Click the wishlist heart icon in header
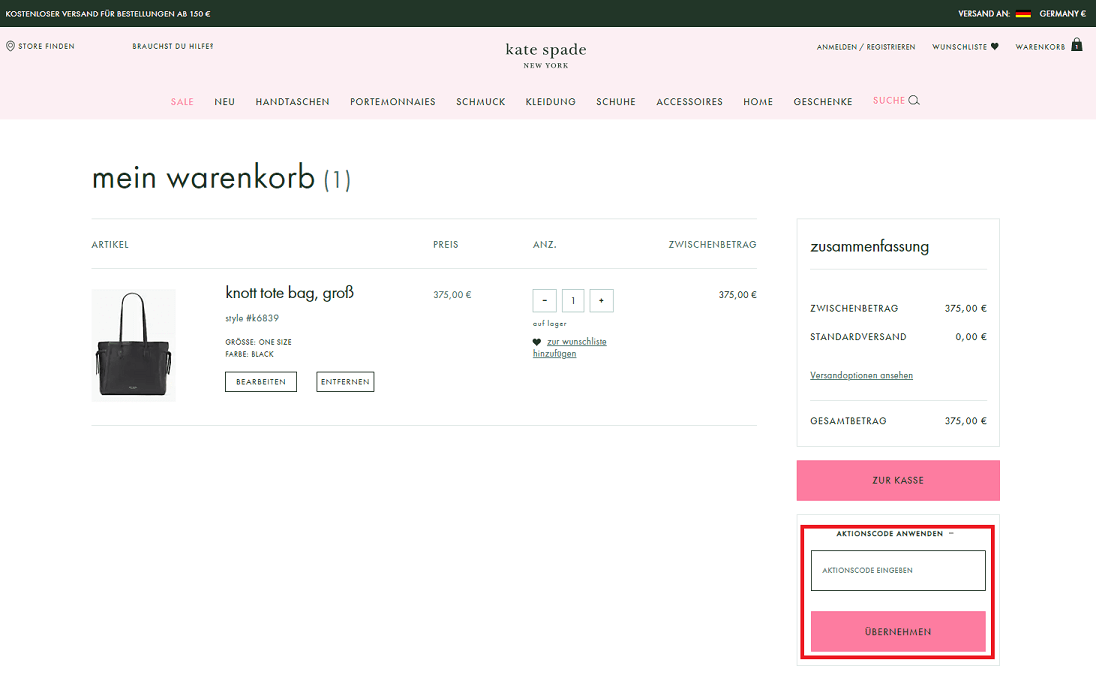 click(995, 47)
